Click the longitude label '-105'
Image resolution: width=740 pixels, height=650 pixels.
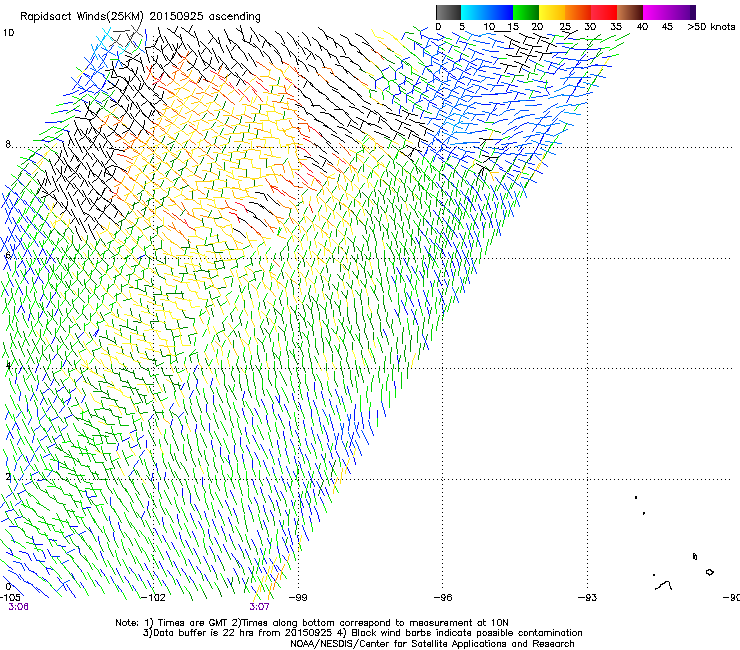coord(10,597)
